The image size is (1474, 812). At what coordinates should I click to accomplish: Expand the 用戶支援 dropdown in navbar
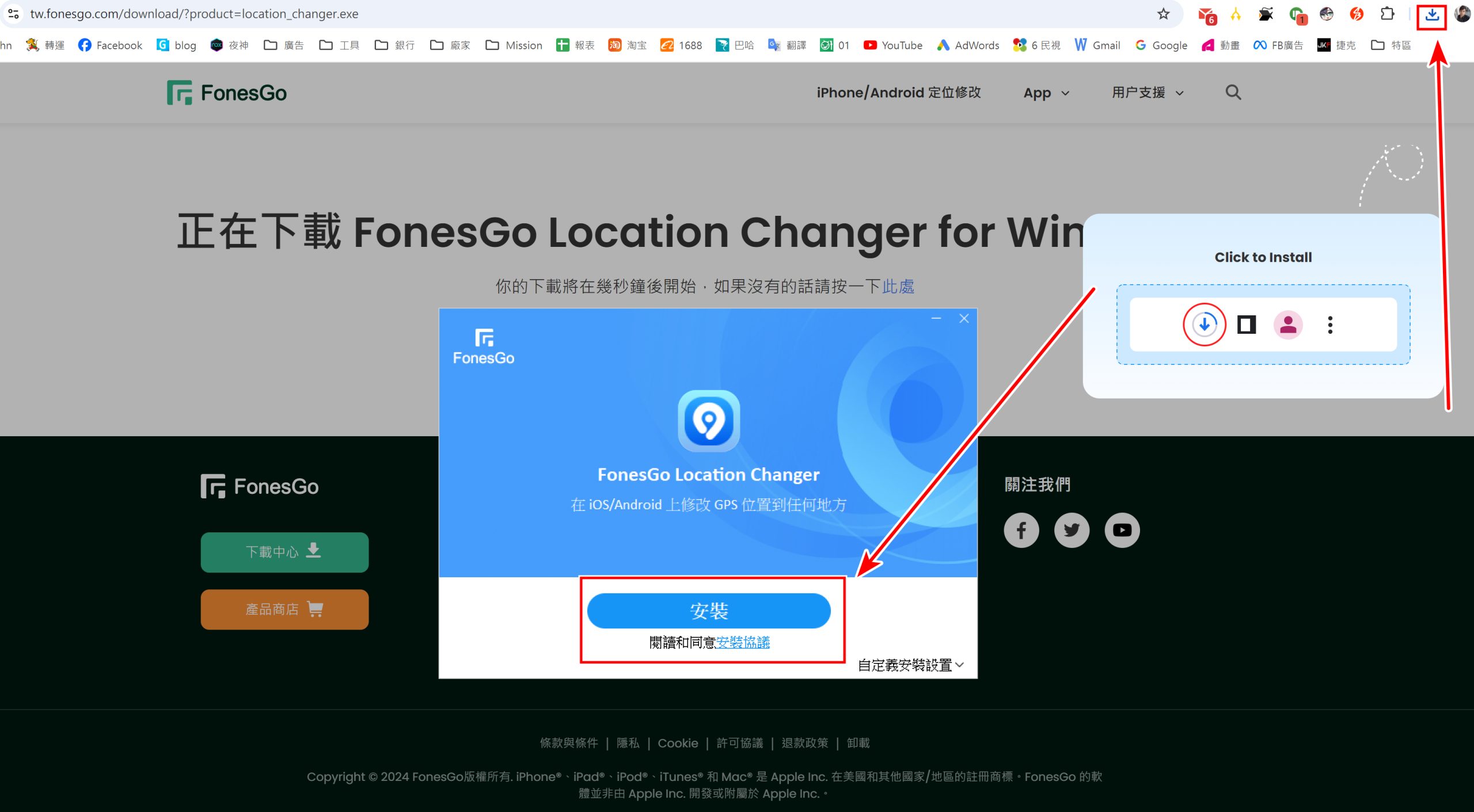1149,92
